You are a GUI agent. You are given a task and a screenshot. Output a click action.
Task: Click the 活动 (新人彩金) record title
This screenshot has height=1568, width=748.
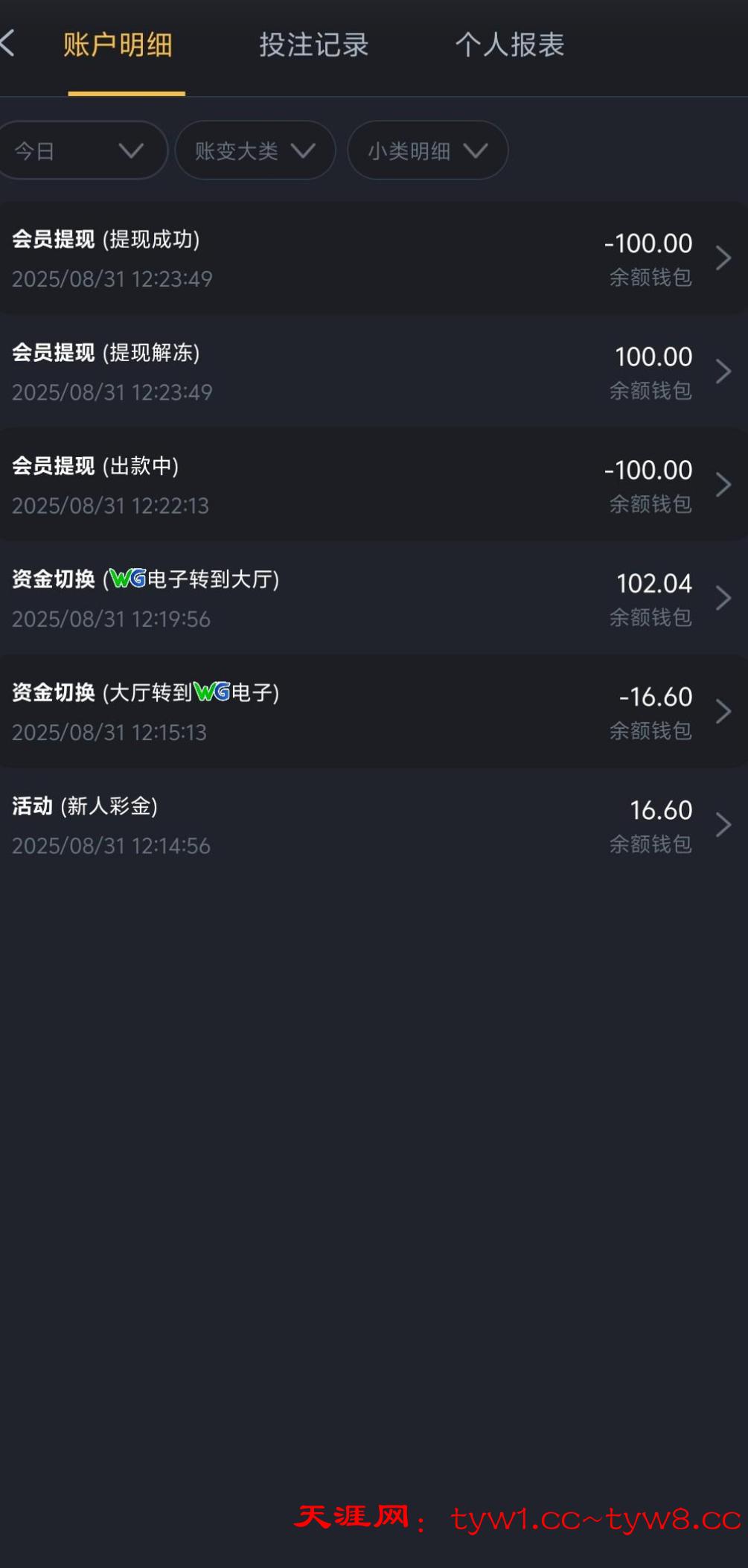[x=85, y=806]
